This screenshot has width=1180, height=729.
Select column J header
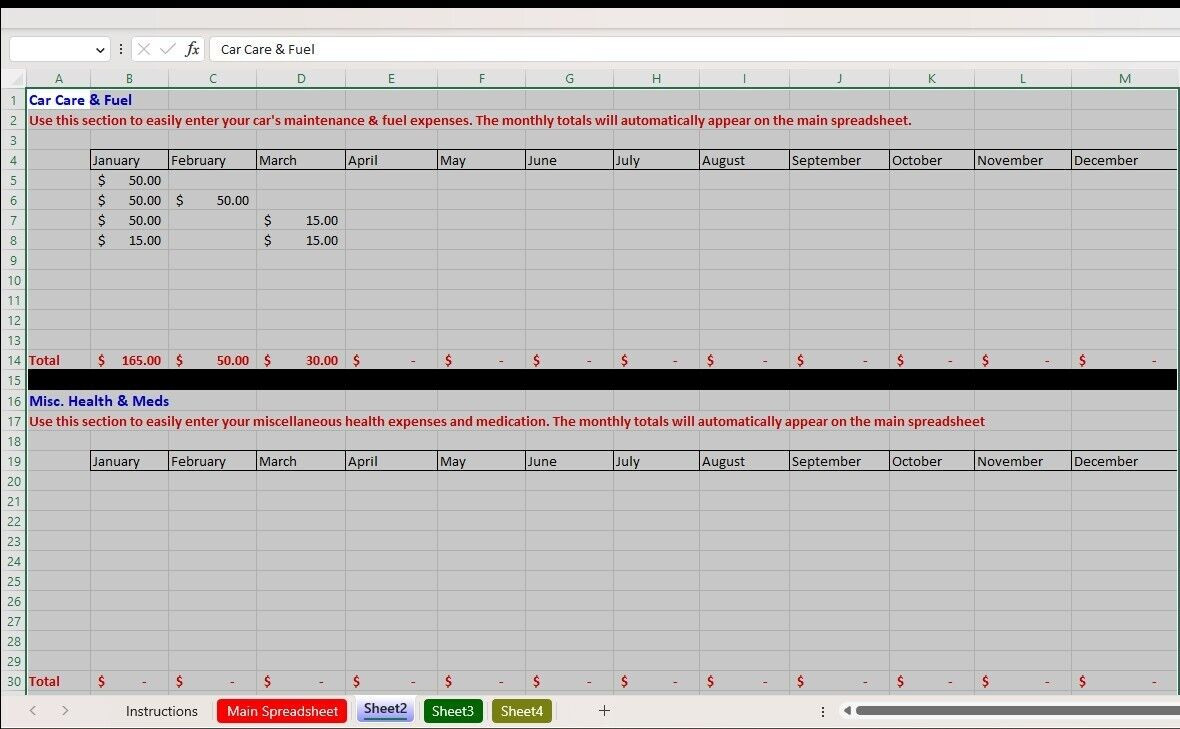[x=839, y=78]
